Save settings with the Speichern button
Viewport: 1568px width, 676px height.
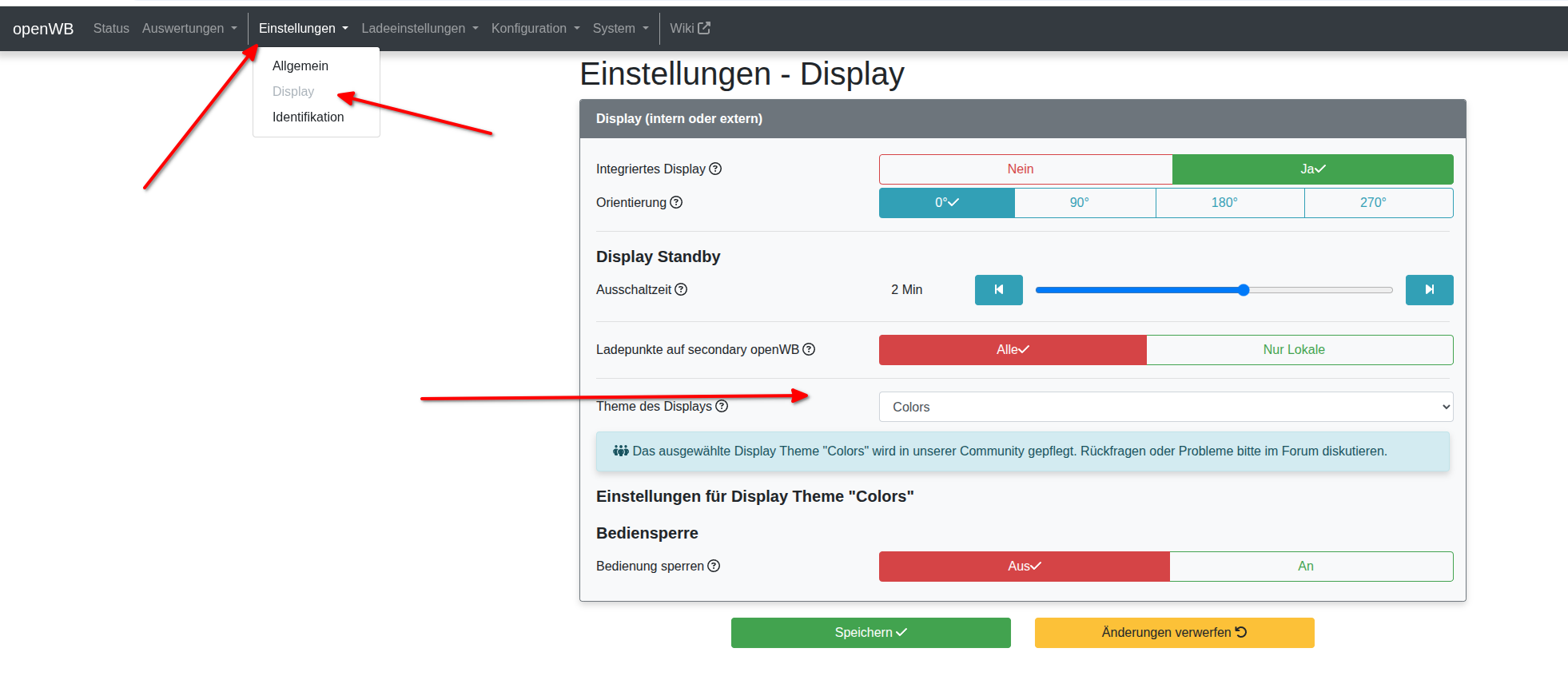pos(871,633)
